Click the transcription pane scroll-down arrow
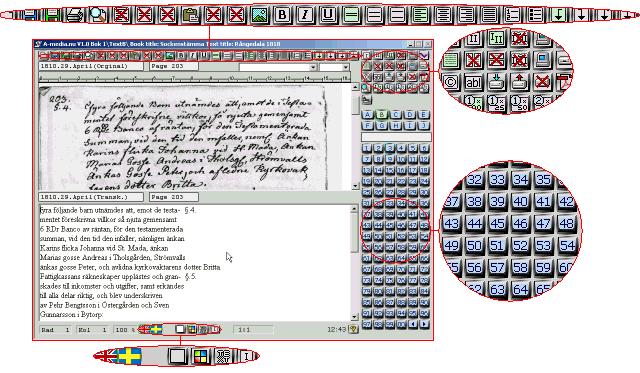Viewport: 640px width, 373px height. (354, 317)
